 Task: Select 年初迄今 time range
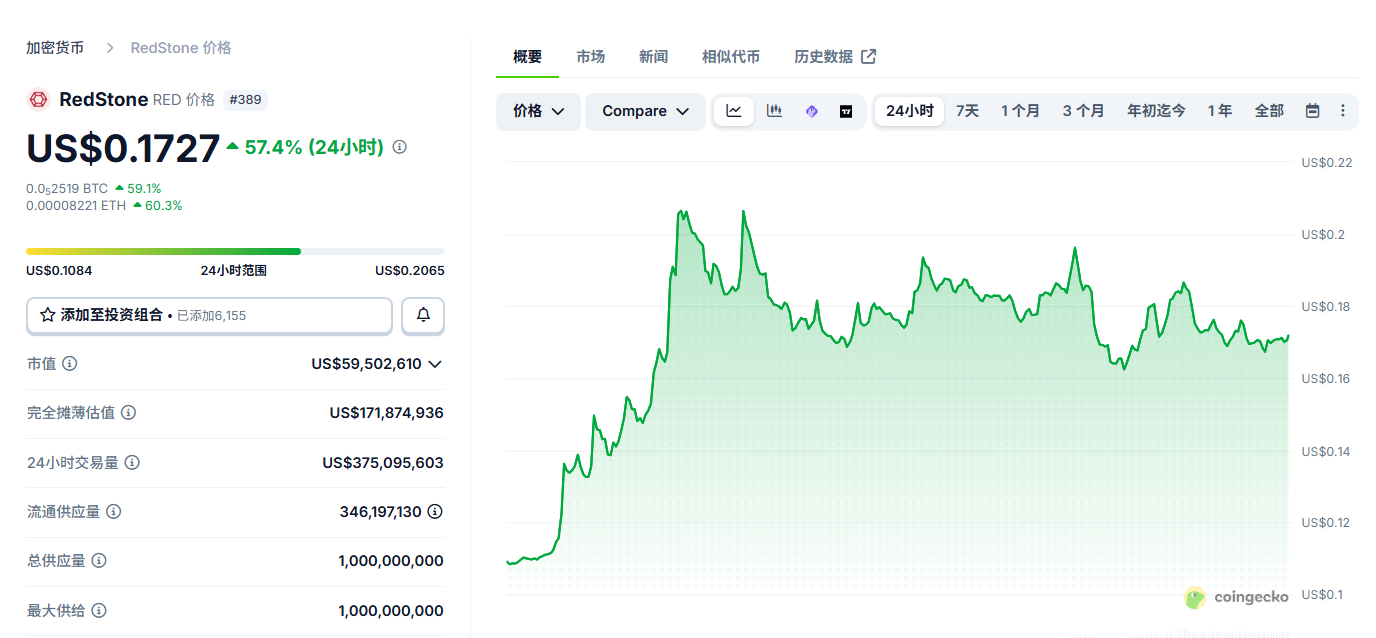(1156, 111)
